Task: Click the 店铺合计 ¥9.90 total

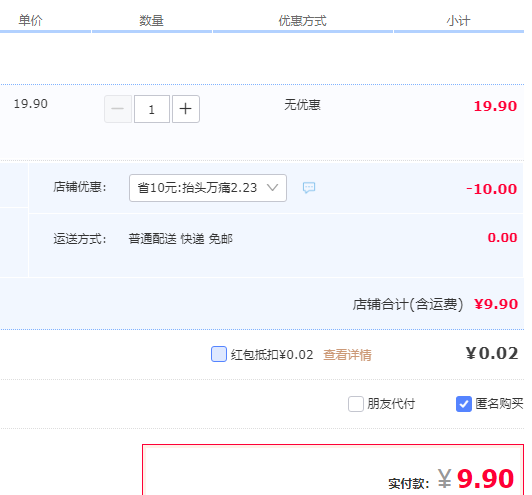Action: tap(496, 304)
